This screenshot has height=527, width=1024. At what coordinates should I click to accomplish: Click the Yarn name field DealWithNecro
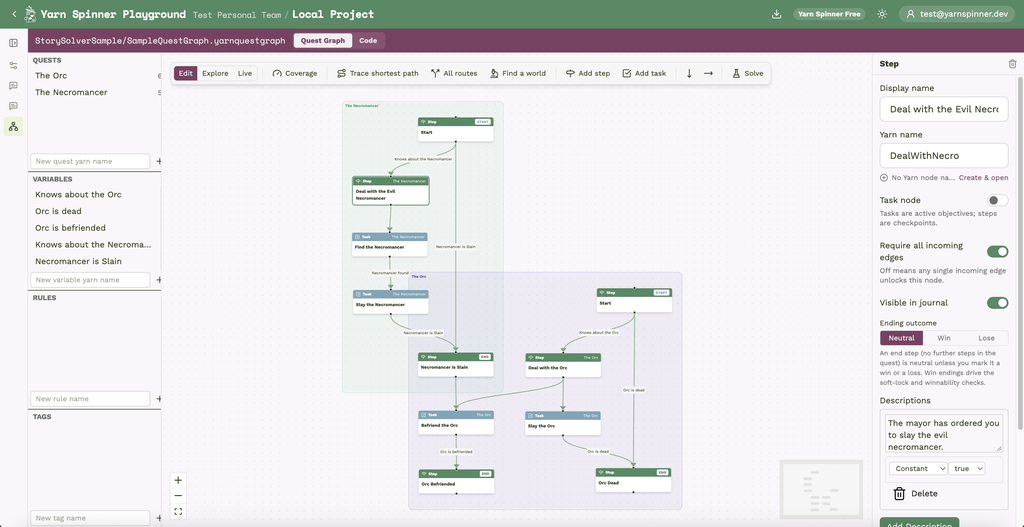(944, 156)
